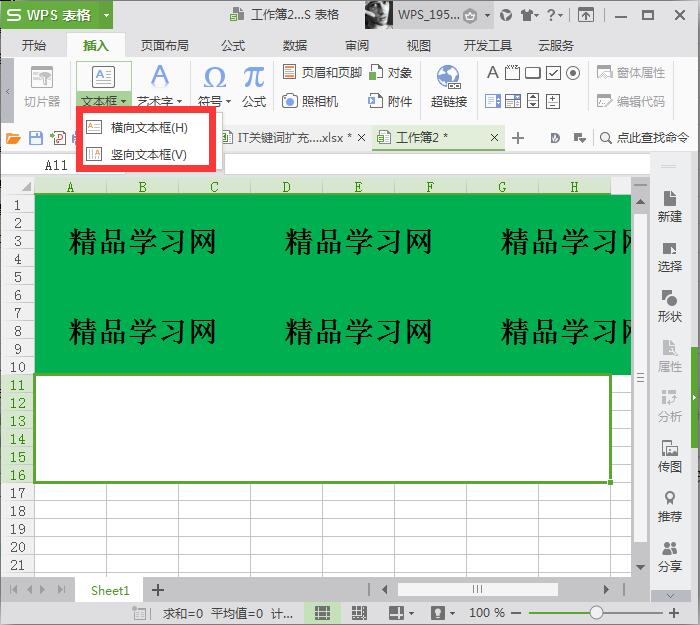The width and height of the screenshot is (700, 625).
Task: Click the save disk icon
Action: tap(36, 138)
